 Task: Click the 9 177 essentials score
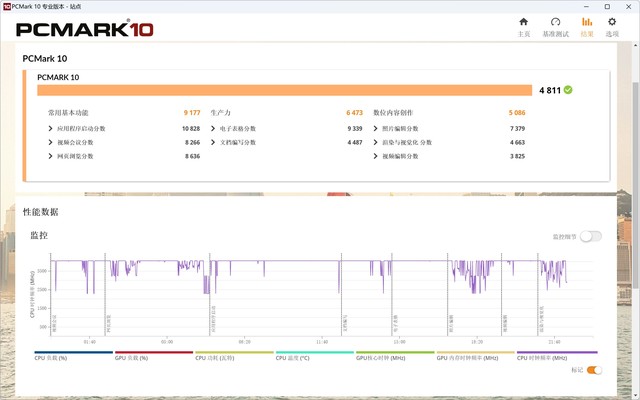(192, 113)
